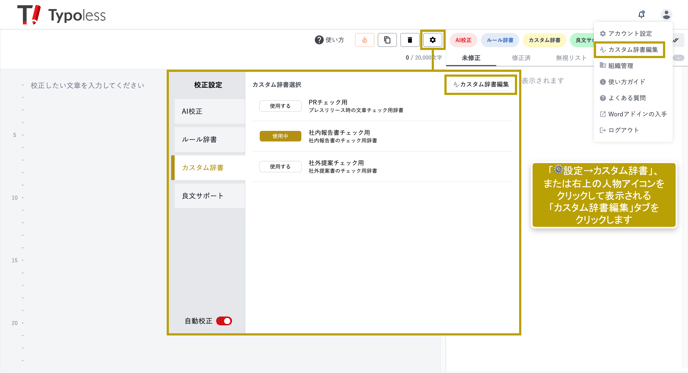Click the user profile avatar icon
Viewport: 688px width, 373px height.
pos(666,14)
